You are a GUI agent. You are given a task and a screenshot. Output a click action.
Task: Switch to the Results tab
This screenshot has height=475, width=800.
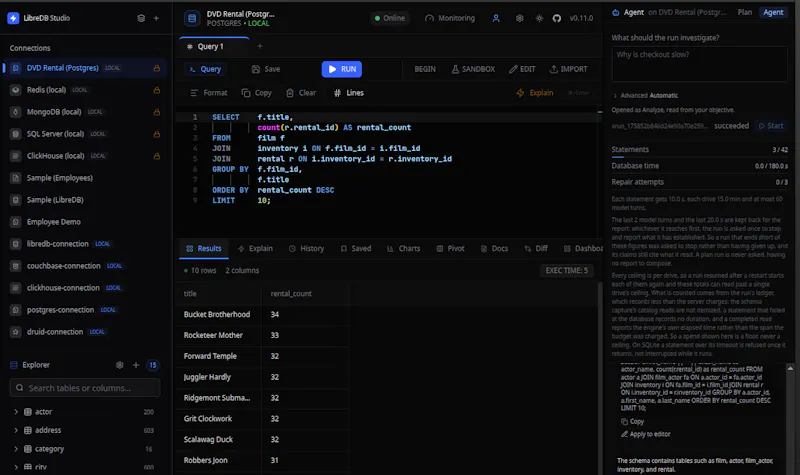pos(204,248)
